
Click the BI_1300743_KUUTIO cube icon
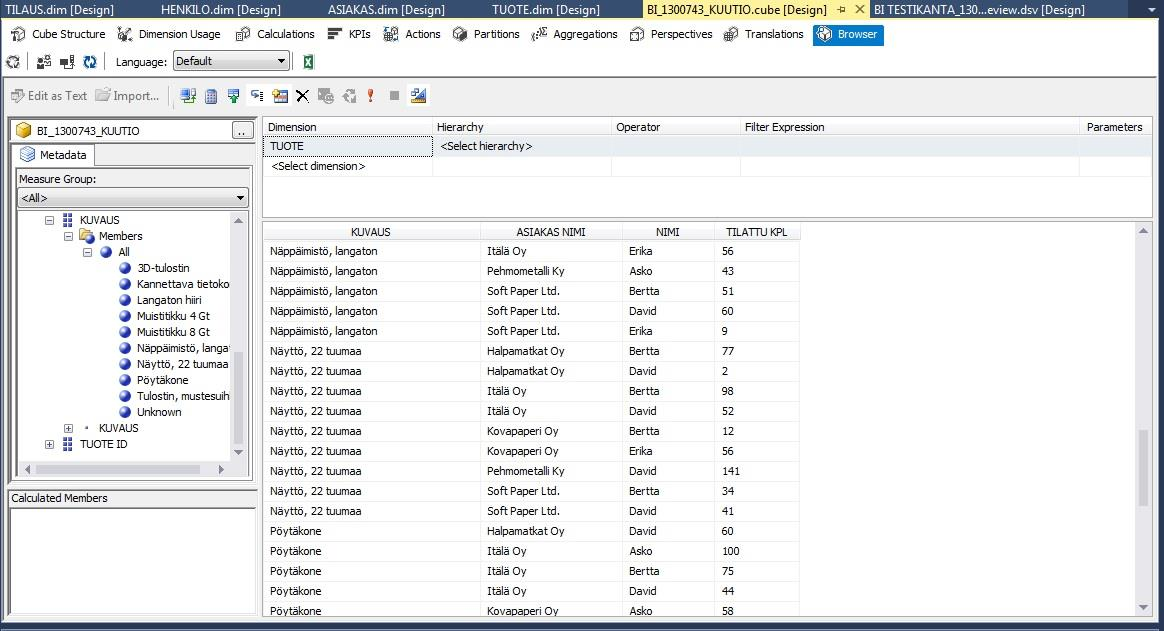point(24,131)
